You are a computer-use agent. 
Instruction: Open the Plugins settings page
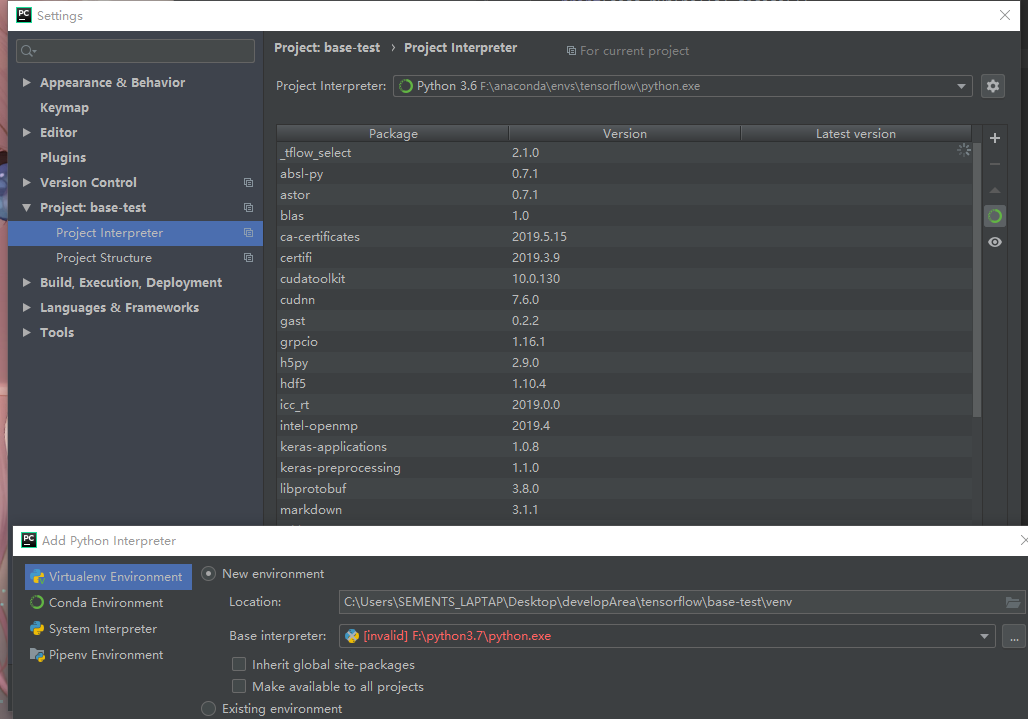click(62, 157)
